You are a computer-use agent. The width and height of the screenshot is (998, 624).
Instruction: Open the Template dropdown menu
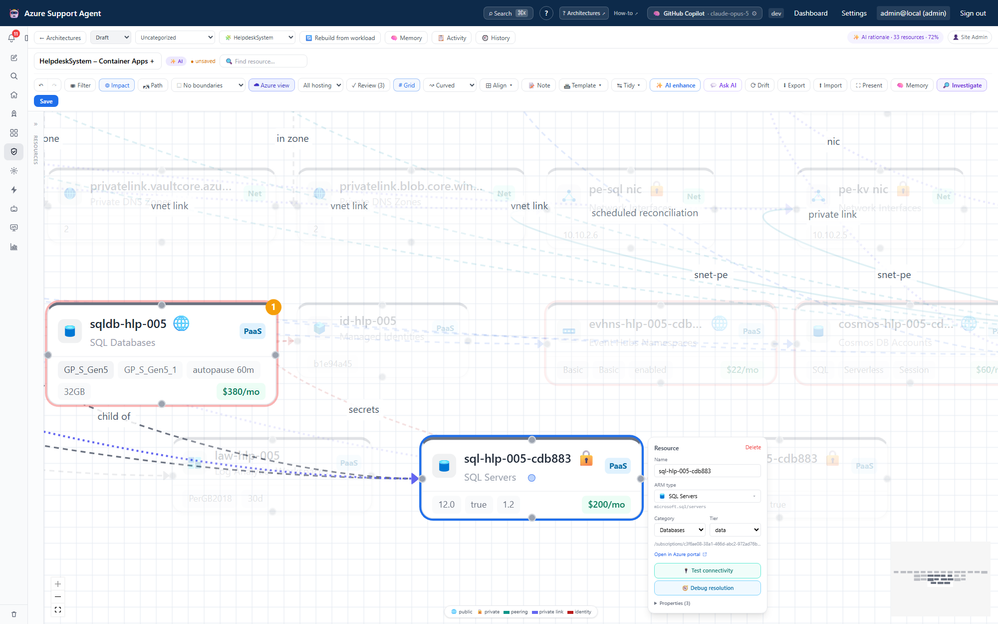(x=582, y=85)
